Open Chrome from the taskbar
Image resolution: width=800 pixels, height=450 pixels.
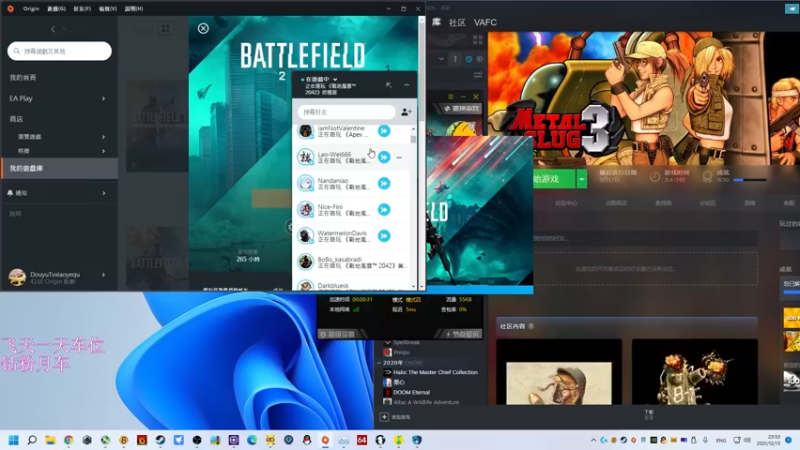coord(68,440)
